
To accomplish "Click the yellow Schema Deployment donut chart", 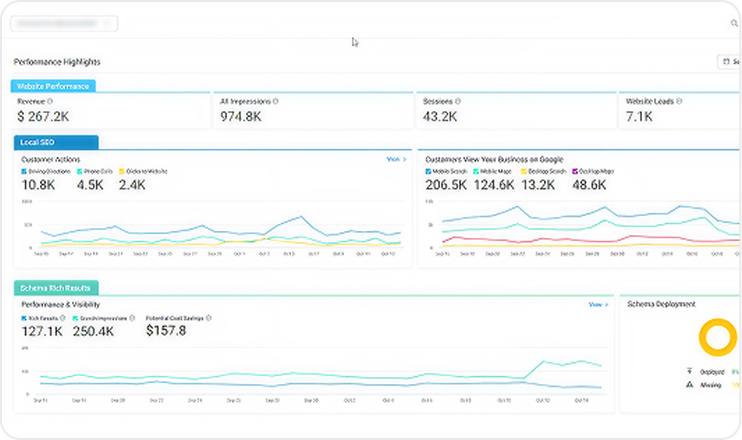I will coord(717,338).
